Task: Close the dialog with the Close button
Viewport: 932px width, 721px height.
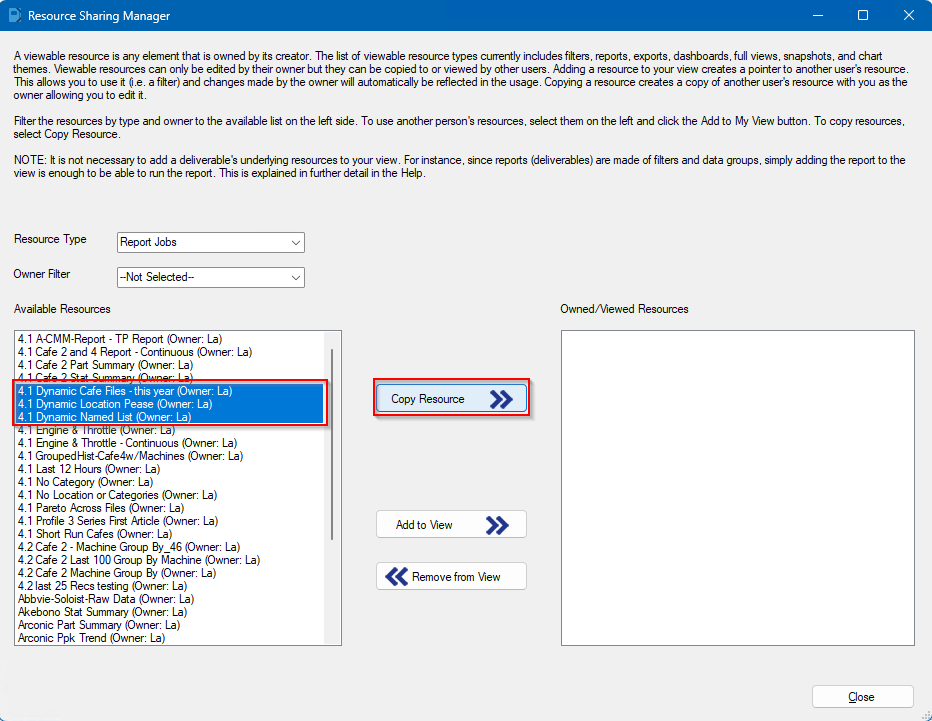Action: coord(862,697)
